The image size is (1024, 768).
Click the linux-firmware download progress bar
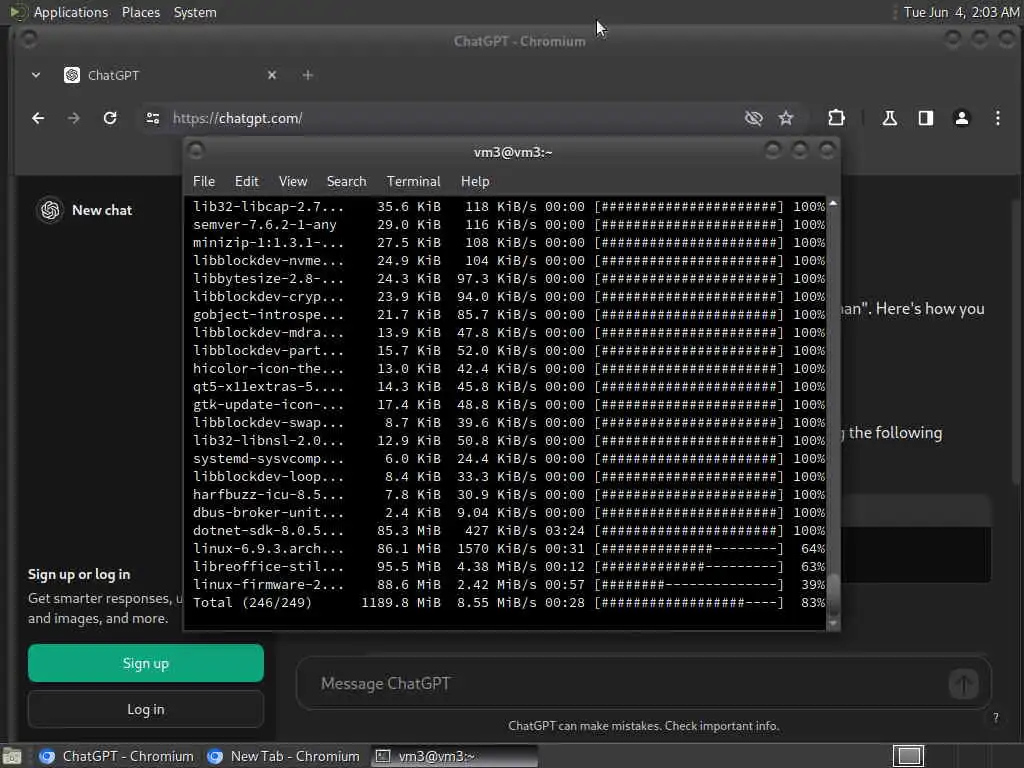click(x=688, y=584)
